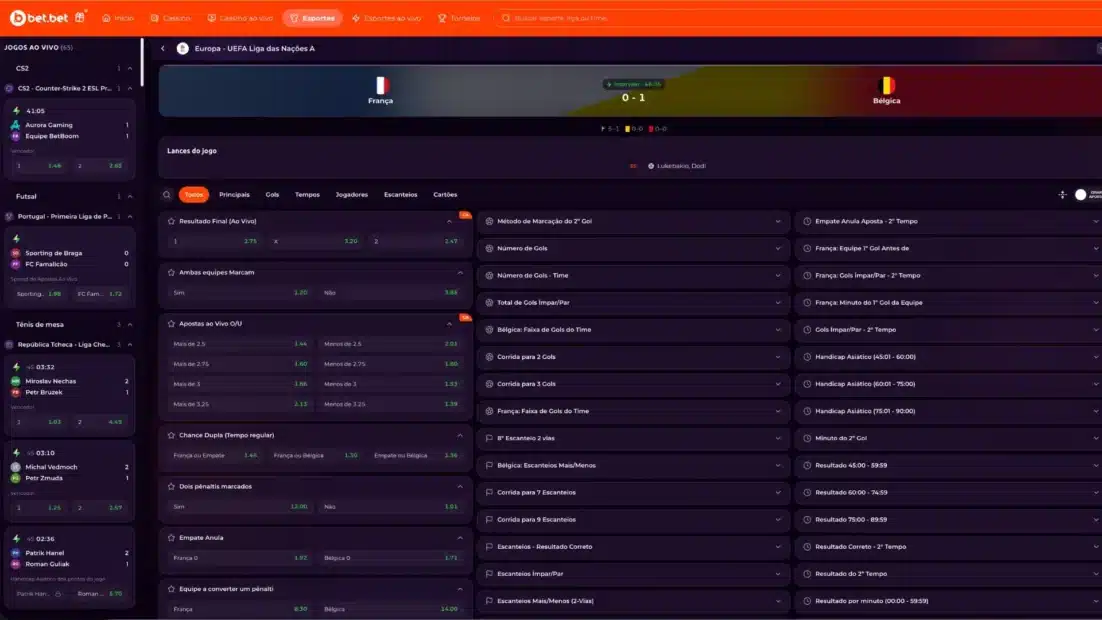The height and width of the screenshot is (620, 1102).
Task: Expand Resultado 45:00 - 59:59 market
Action: pos(949,465)
